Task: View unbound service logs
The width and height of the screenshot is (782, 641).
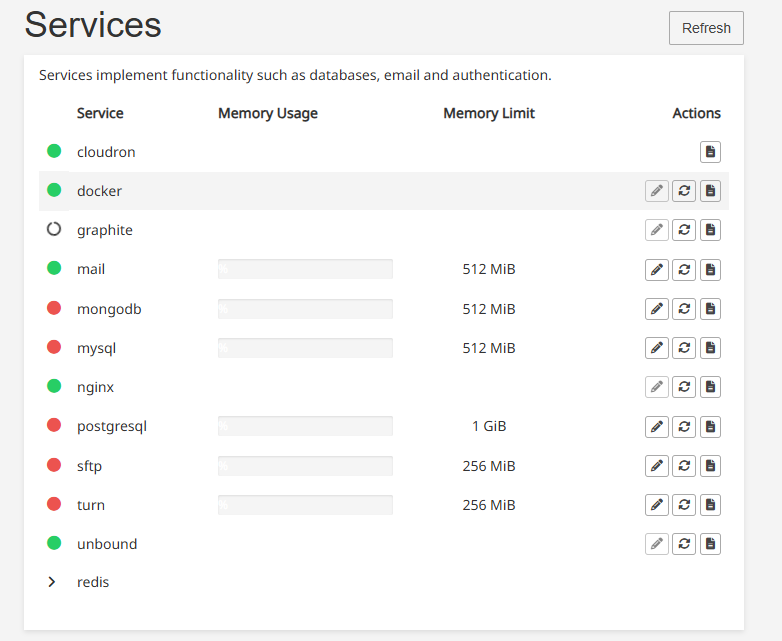Action: (710, 544)
